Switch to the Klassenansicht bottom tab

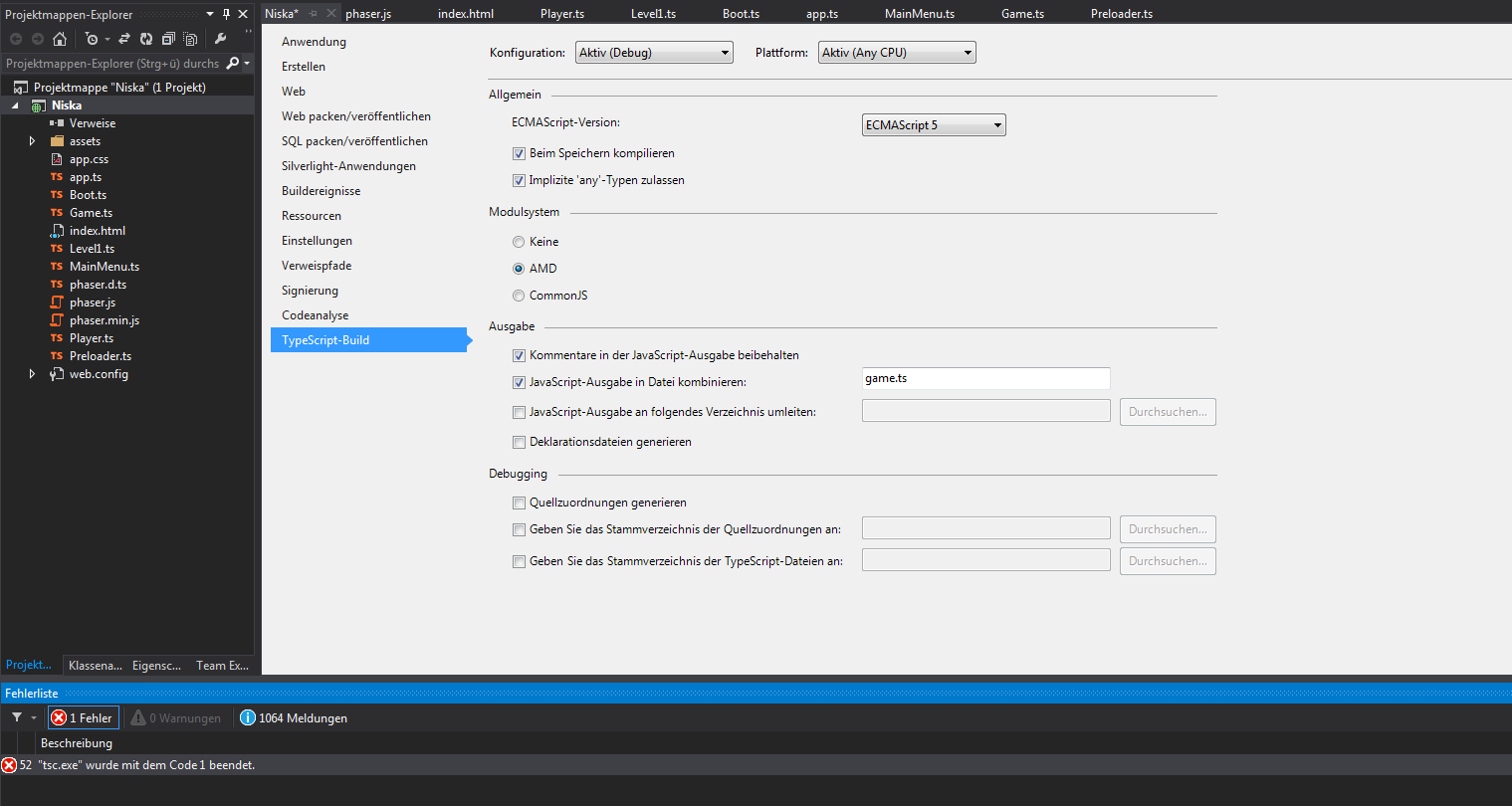(x=96, y=666)
